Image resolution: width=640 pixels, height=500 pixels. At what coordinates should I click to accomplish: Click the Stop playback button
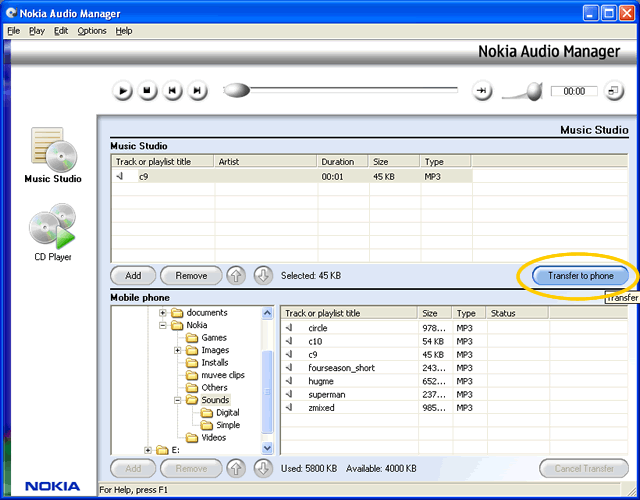(x=147, y=91)
